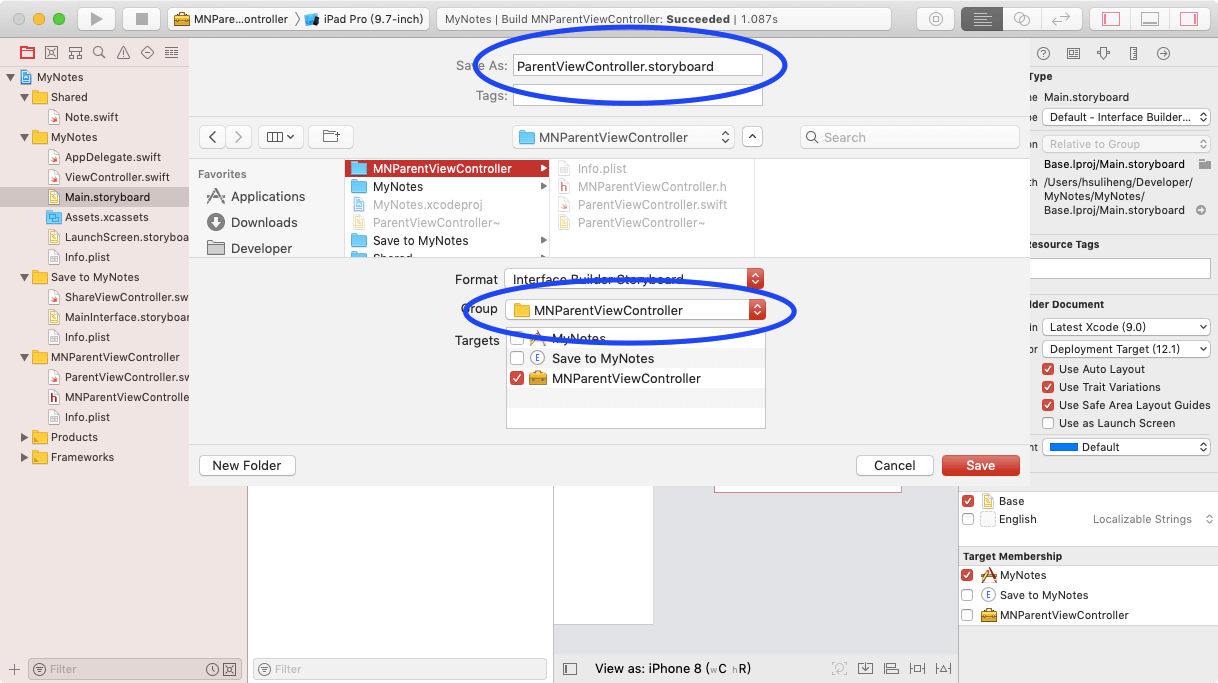Screen dimensions: 1218x683
Task: Open the Find navigator
Action: [99, 52]
